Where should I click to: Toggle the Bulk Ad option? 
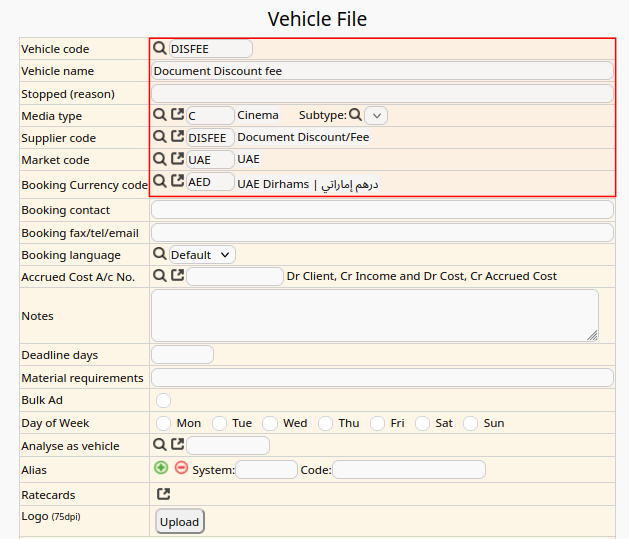pos(164,400)
